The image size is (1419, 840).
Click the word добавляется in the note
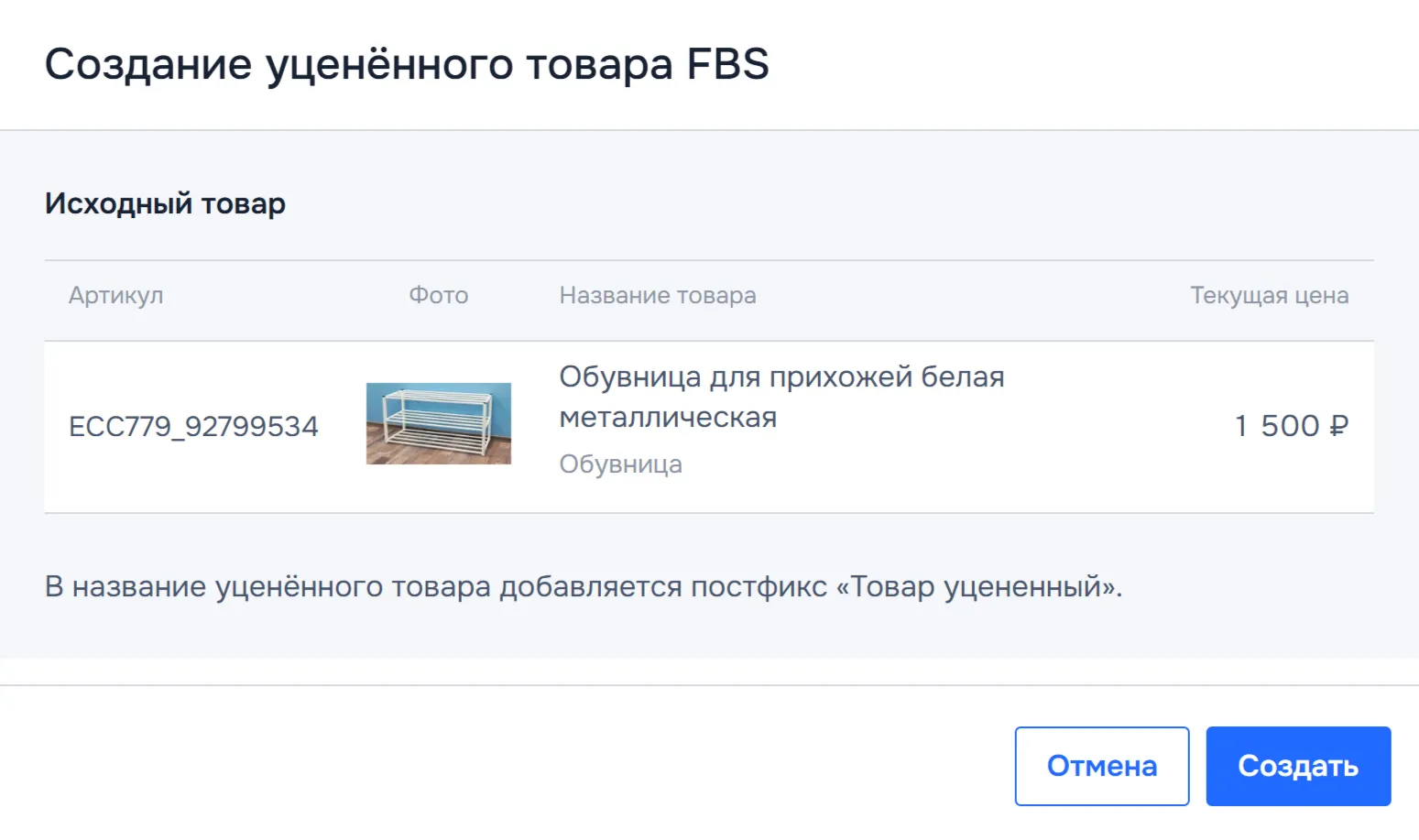(x=590, y=586)
